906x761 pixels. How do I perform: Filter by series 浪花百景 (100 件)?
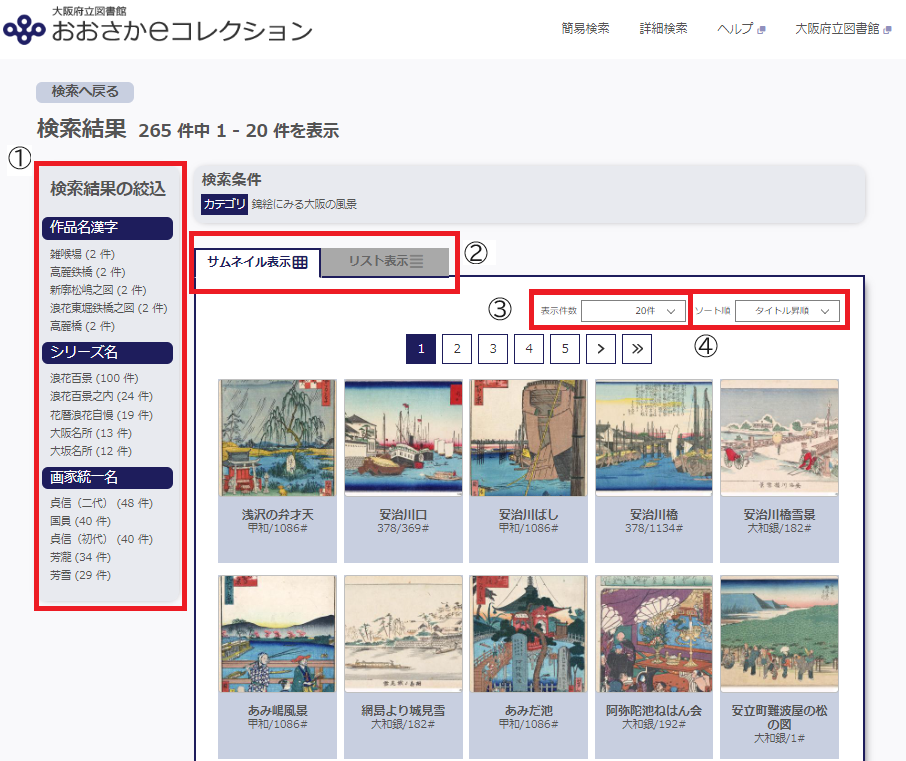[x=94, y=378]
